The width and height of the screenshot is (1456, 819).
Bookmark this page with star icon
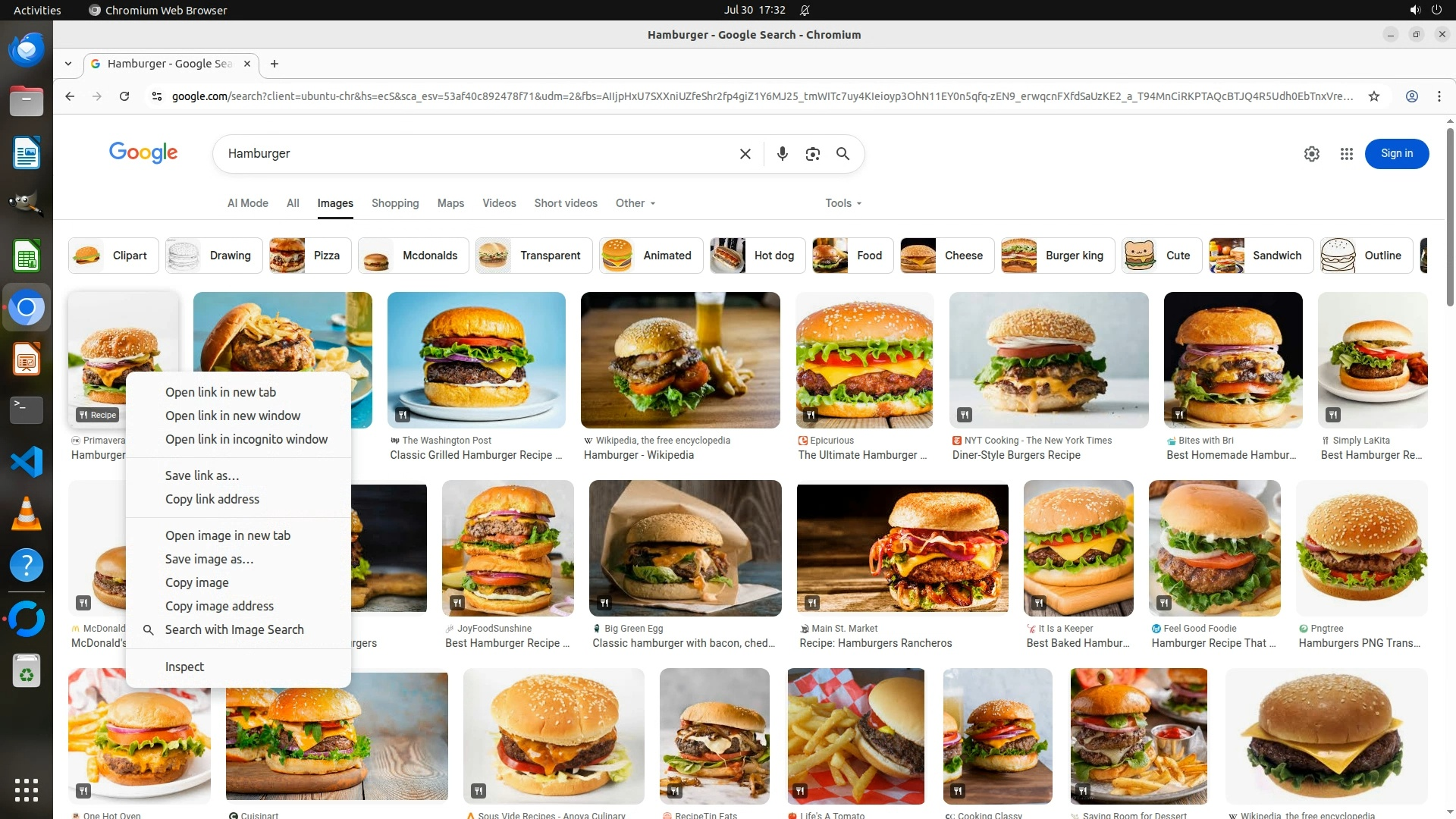coord(1373,96)
